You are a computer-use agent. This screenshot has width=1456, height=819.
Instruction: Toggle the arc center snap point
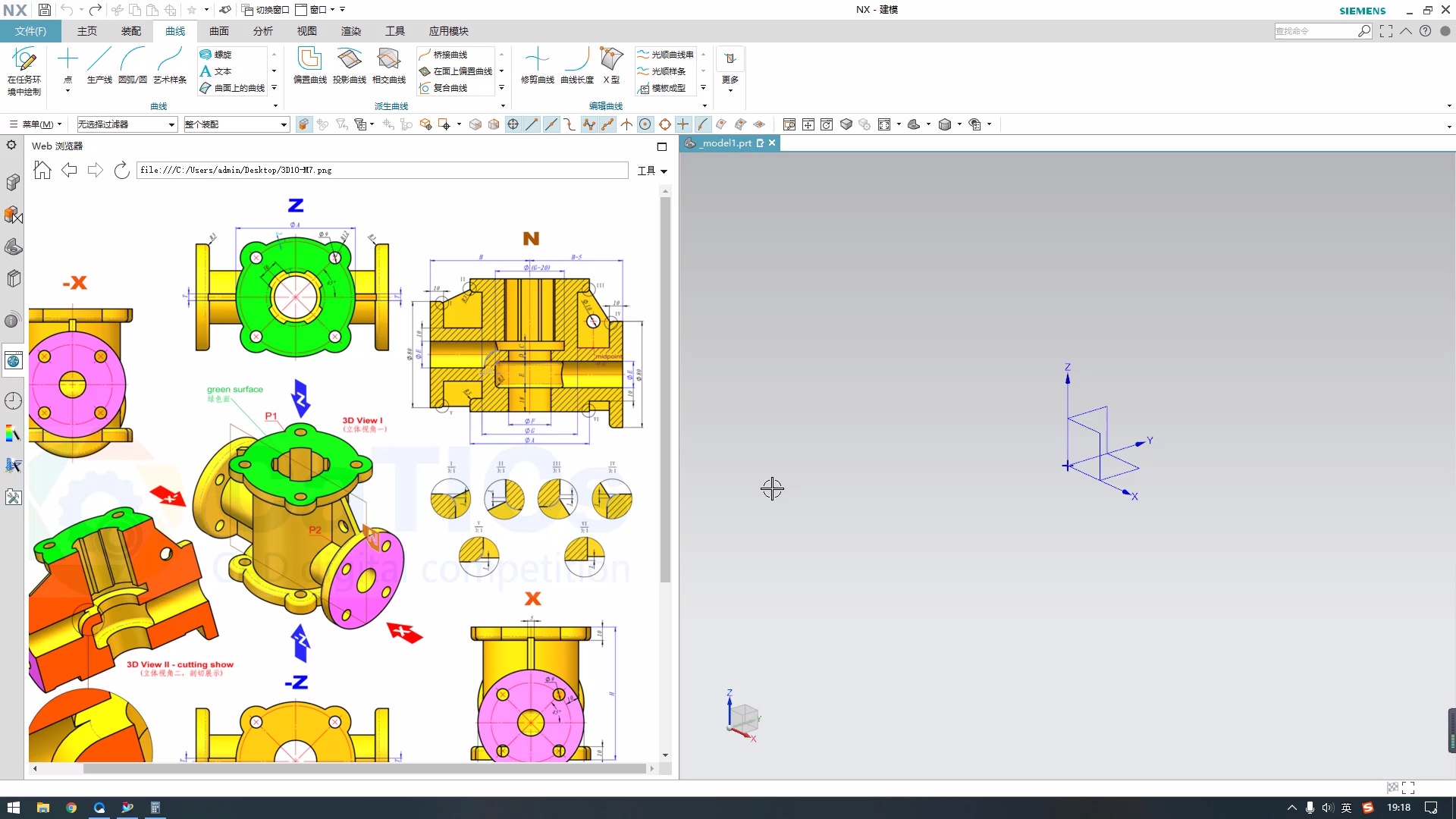[x=645, y=124]
